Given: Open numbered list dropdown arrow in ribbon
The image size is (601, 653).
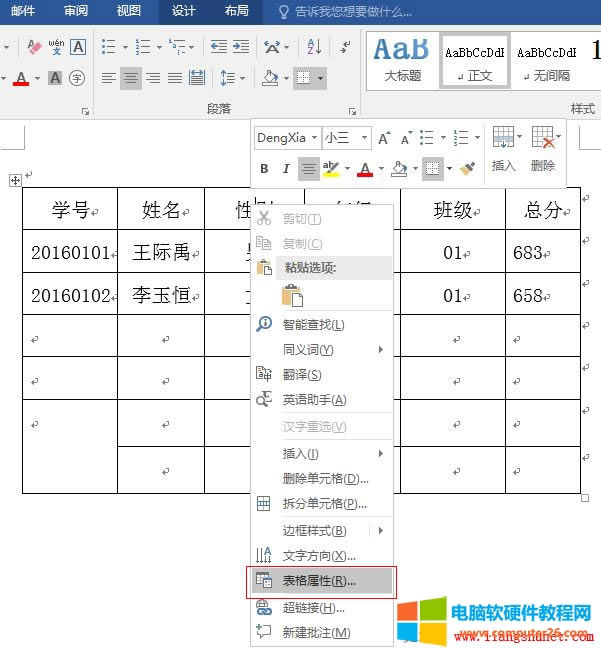Looking at the screenshot, I should click(x=159, y=47).
